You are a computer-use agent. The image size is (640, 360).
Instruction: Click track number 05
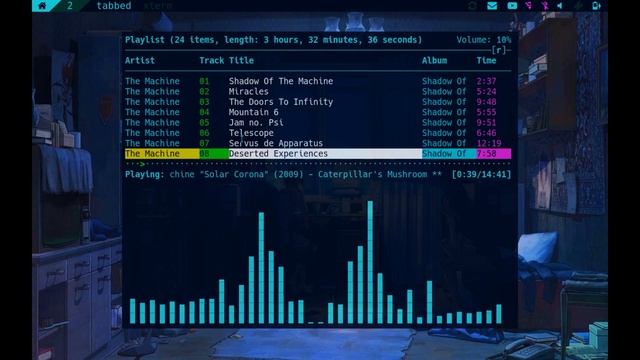point(204,122)
